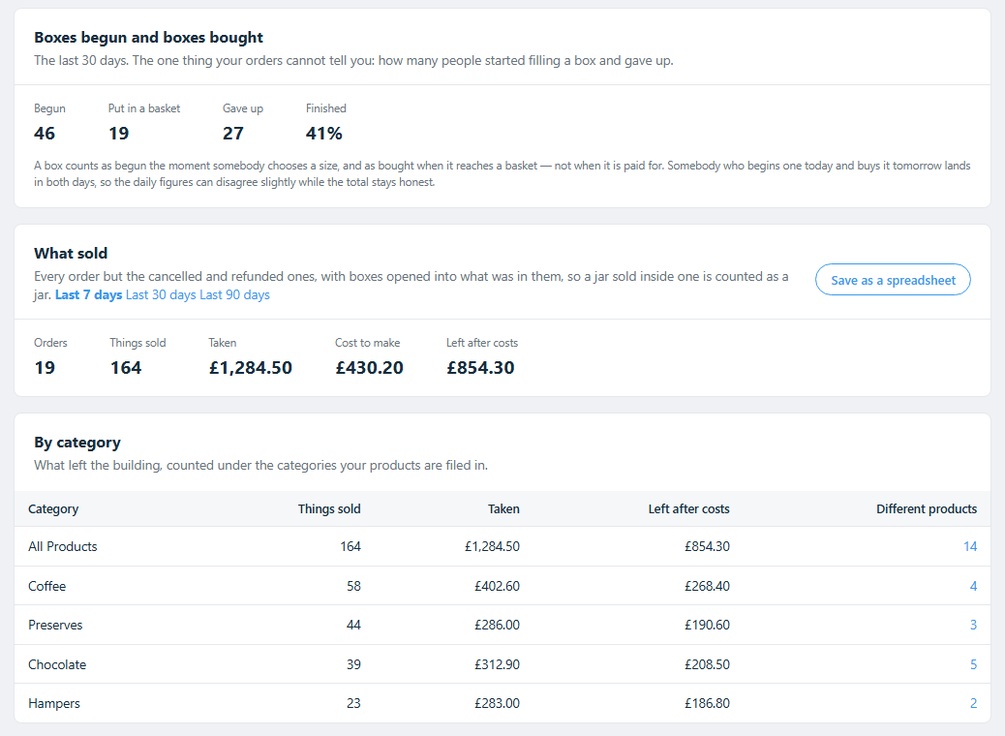The image size is (1005, 736).
Task: Select the Preserves category row
Action: [502, 625]
